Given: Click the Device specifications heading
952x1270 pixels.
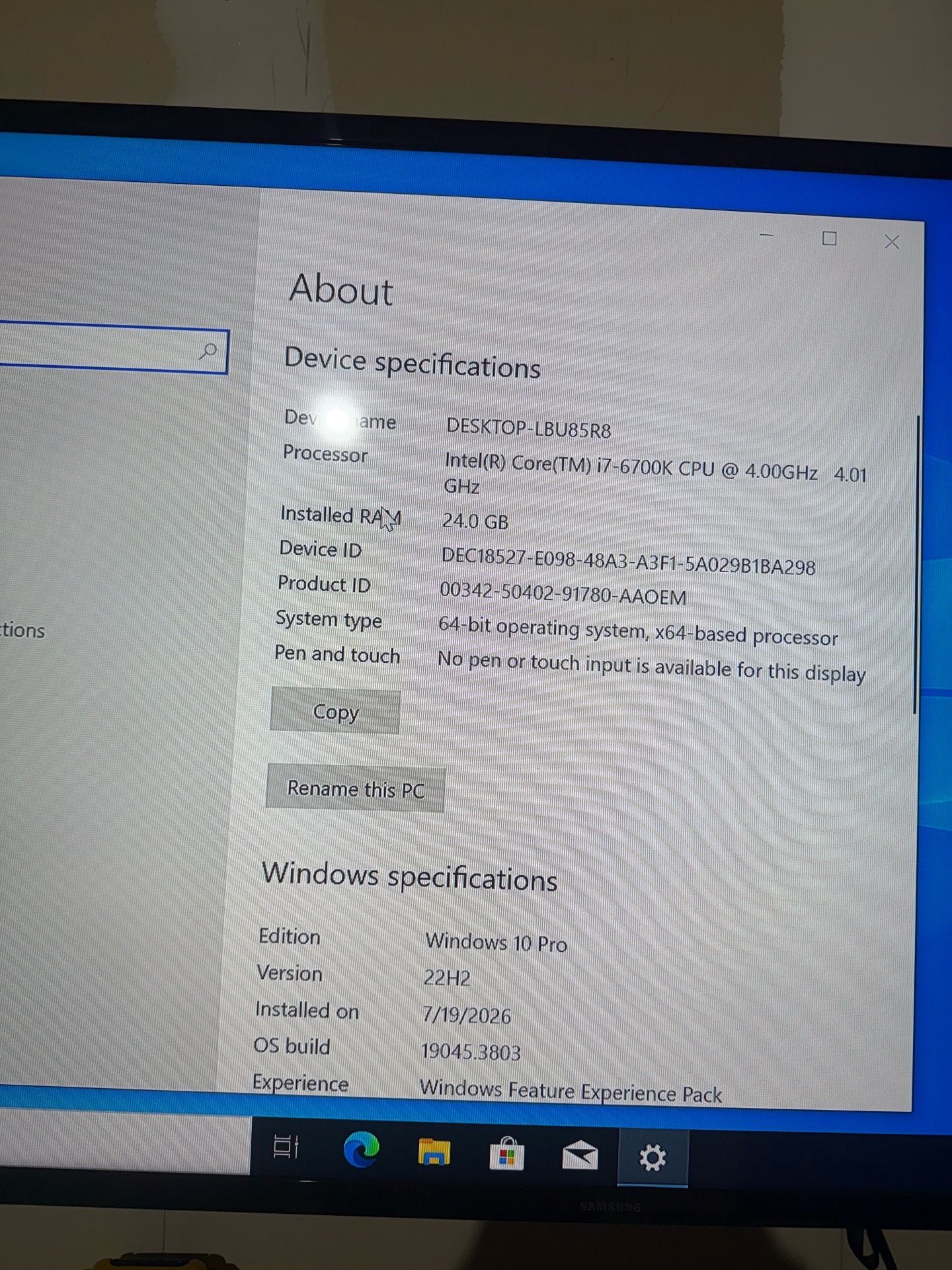Looking at the screenshot, I should [413, 362].
